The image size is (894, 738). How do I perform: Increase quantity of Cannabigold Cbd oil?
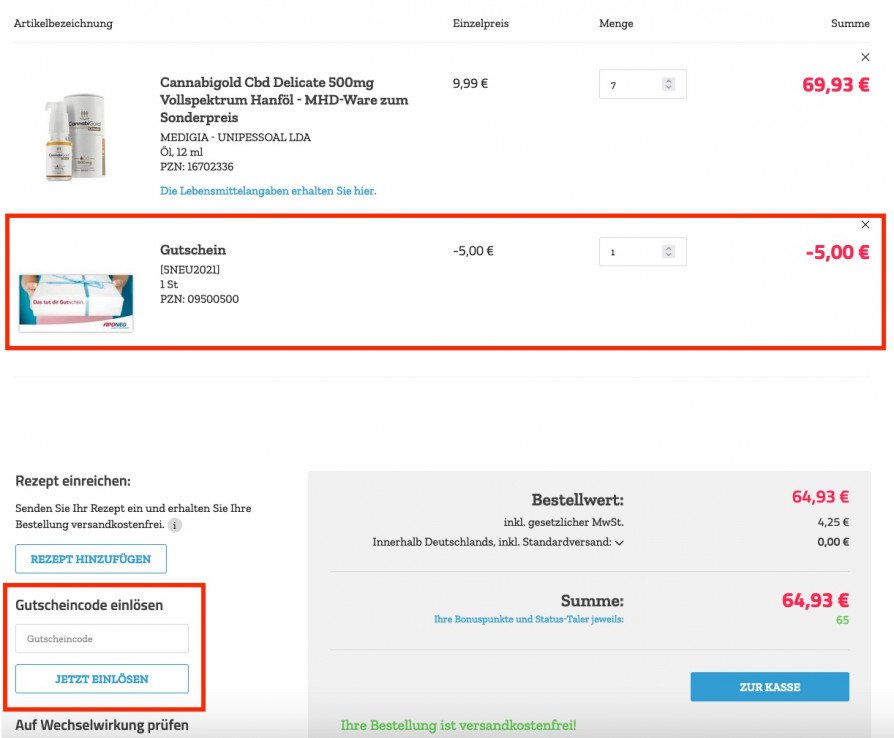[669, 81]
